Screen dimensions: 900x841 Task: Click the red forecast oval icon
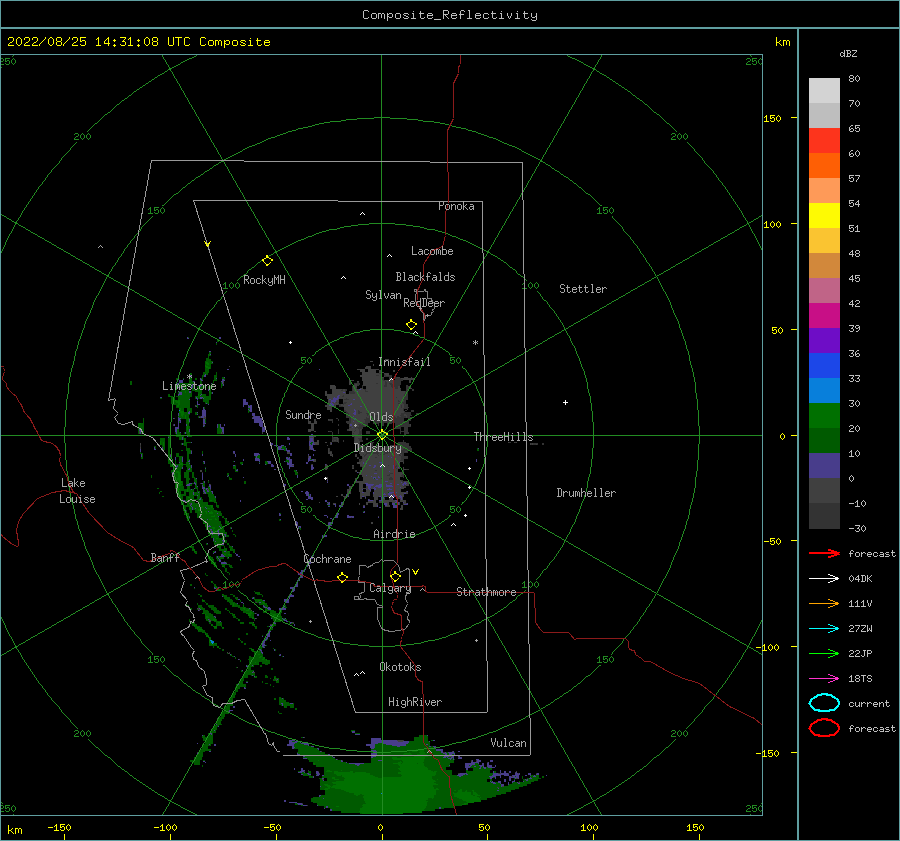[x=824, y=728]
